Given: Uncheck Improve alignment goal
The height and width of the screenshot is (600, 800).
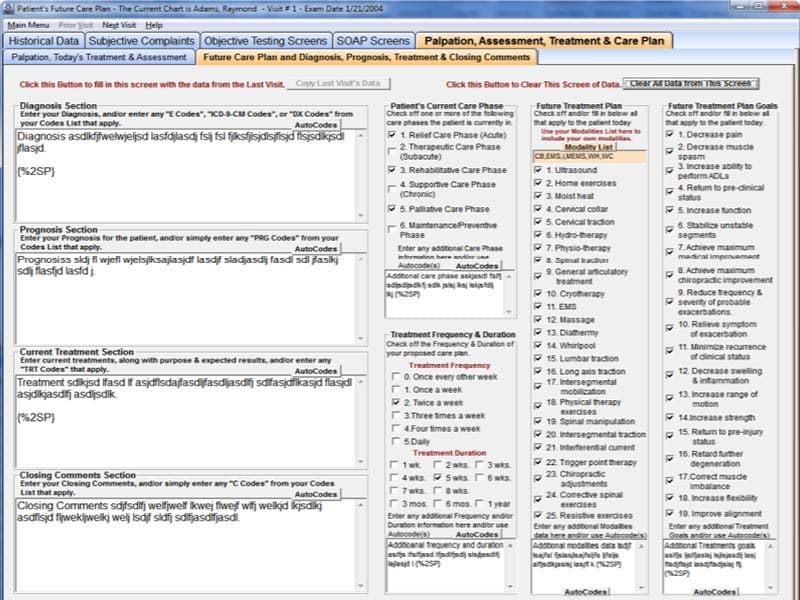Looking at the screenshot, I should pyautogui.click(x=670, y=513).
